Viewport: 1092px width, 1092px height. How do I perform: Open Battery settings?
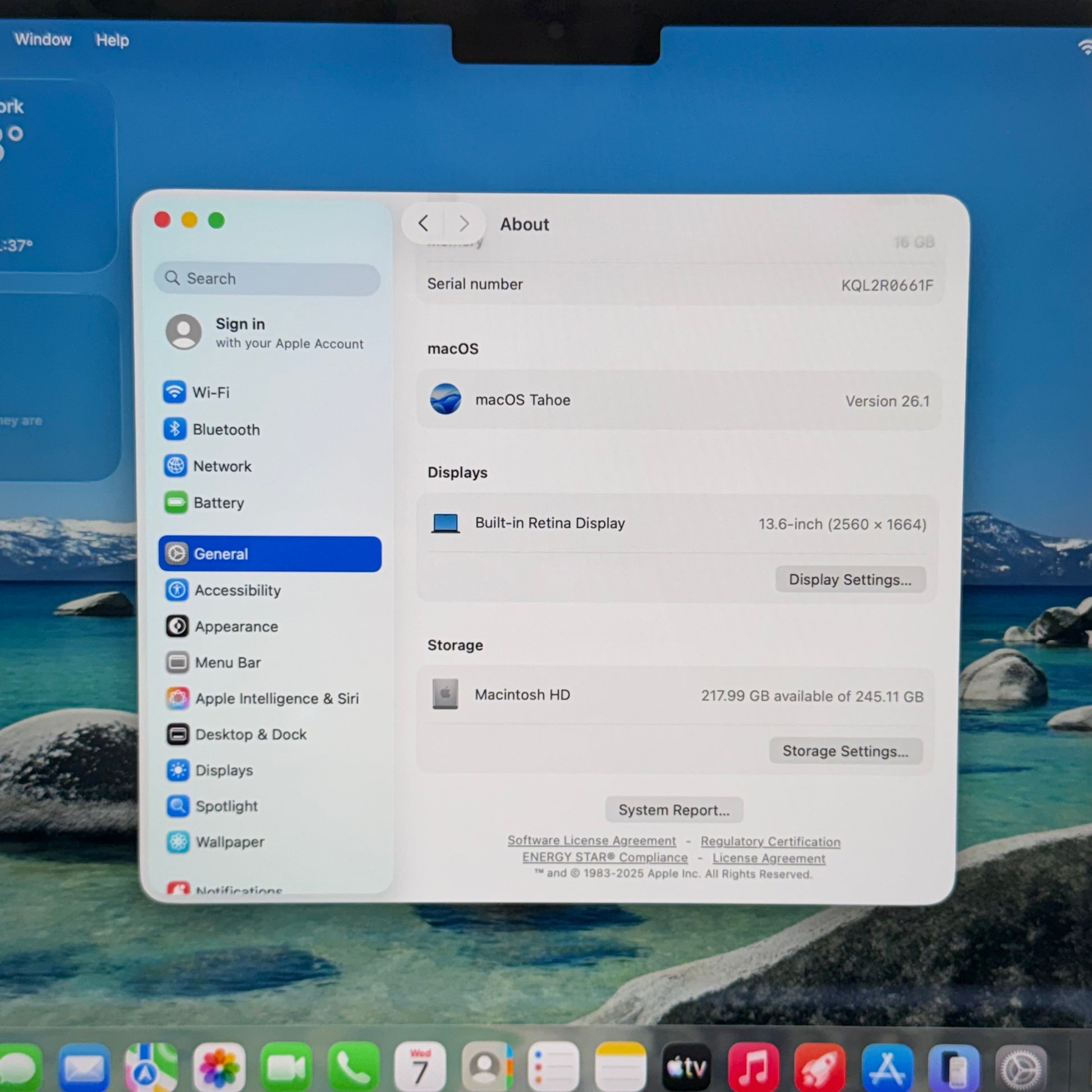click(218, 503)
